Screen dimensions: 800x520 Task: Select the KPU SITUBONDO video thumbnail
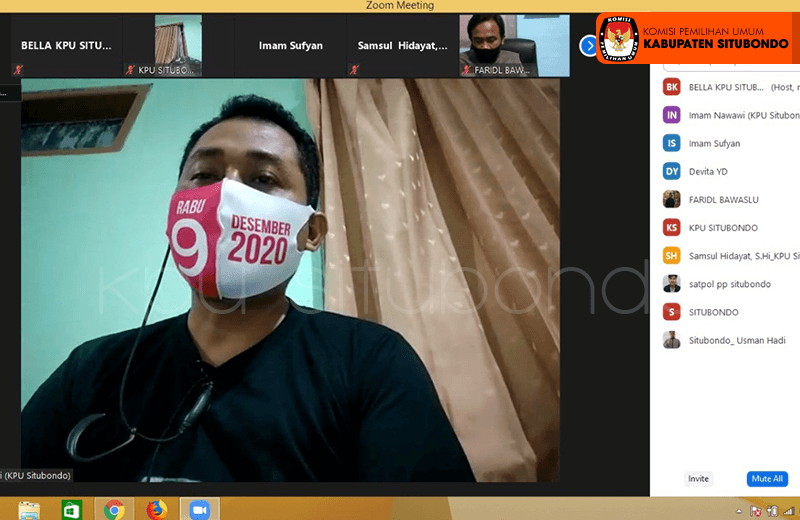163,45
